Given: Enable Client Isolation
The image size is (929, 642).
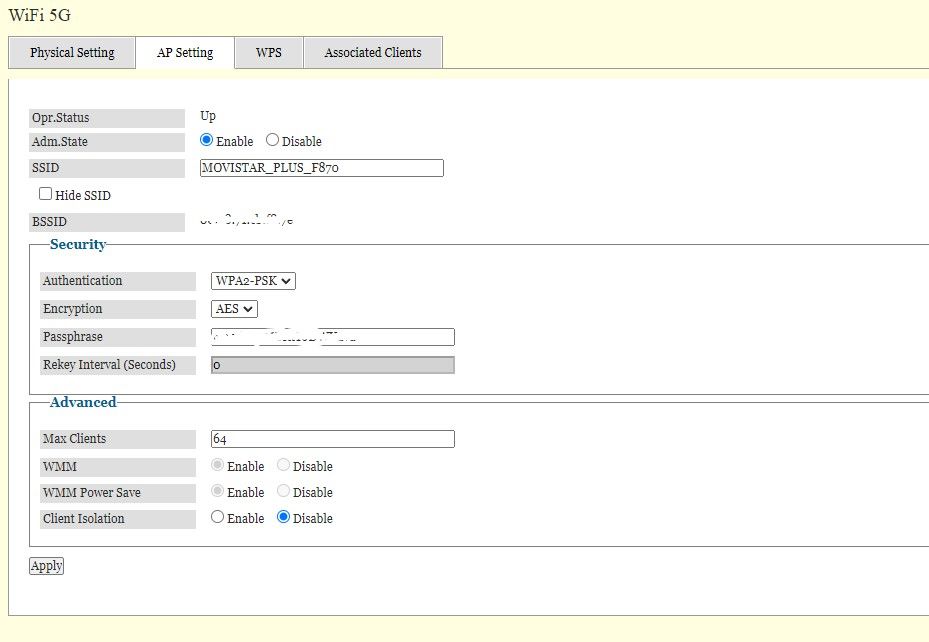Looking at the screenshot, I should [218, 518].
